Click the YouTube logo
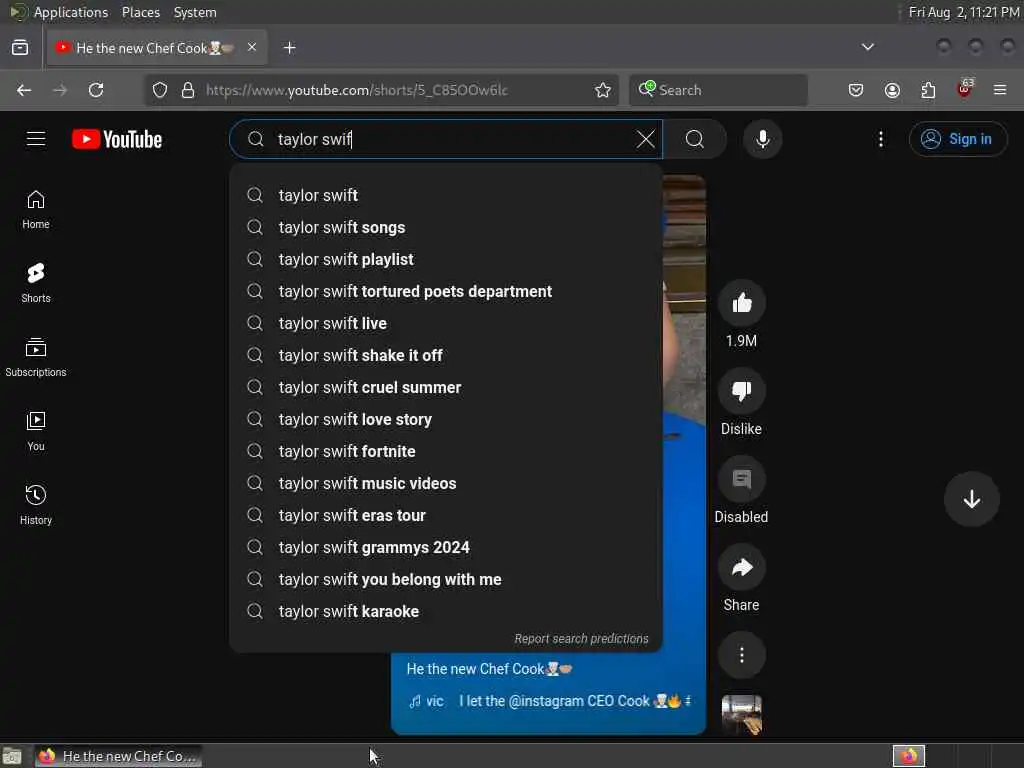This screenshot has width=1024, height=768. 117,139
